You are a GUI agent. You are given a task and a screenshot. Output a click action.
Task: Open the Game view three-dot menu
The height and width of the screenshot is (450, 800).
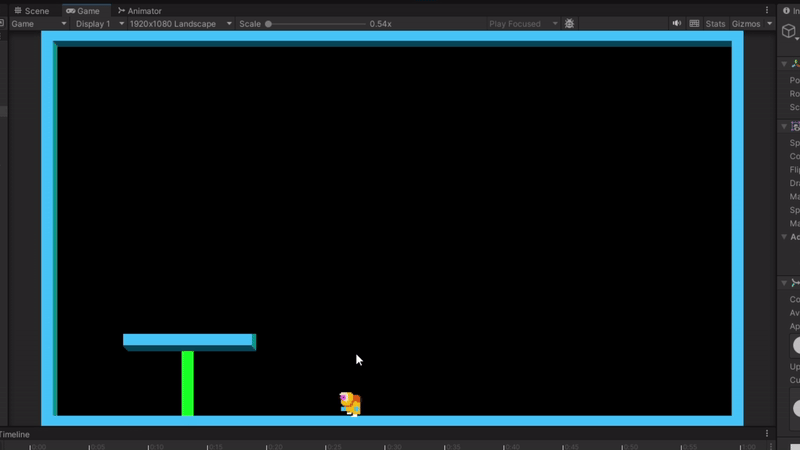pyautogui.click(x=767, y=10)
